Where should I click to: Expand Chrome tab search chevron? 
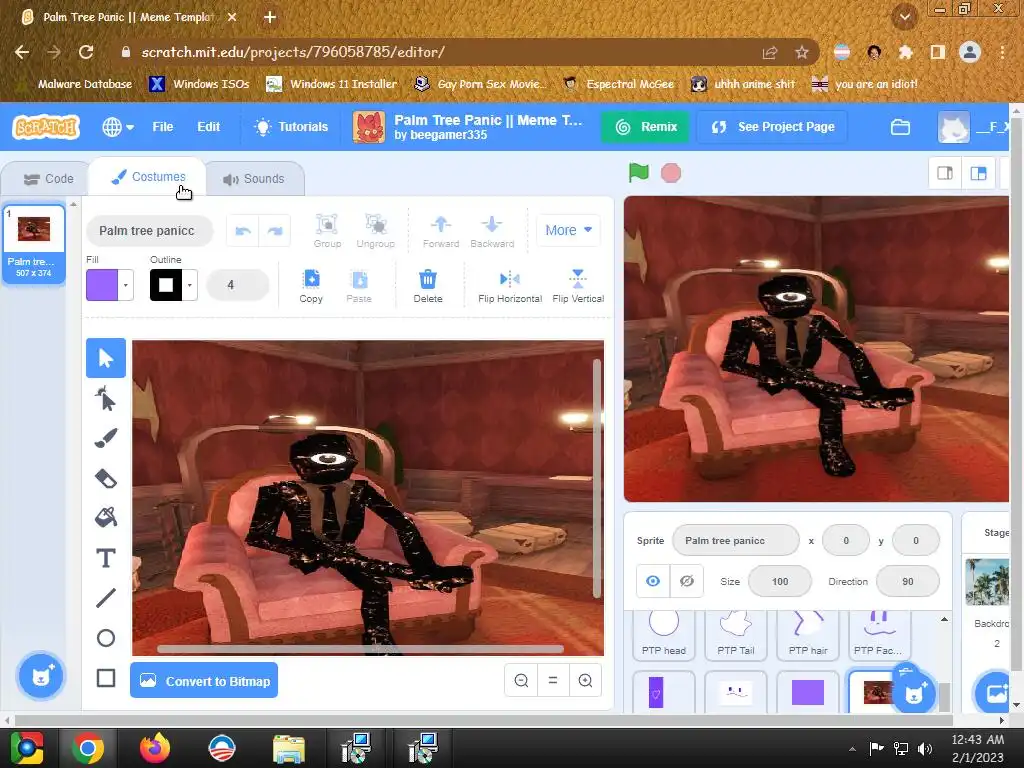(904, 17)
